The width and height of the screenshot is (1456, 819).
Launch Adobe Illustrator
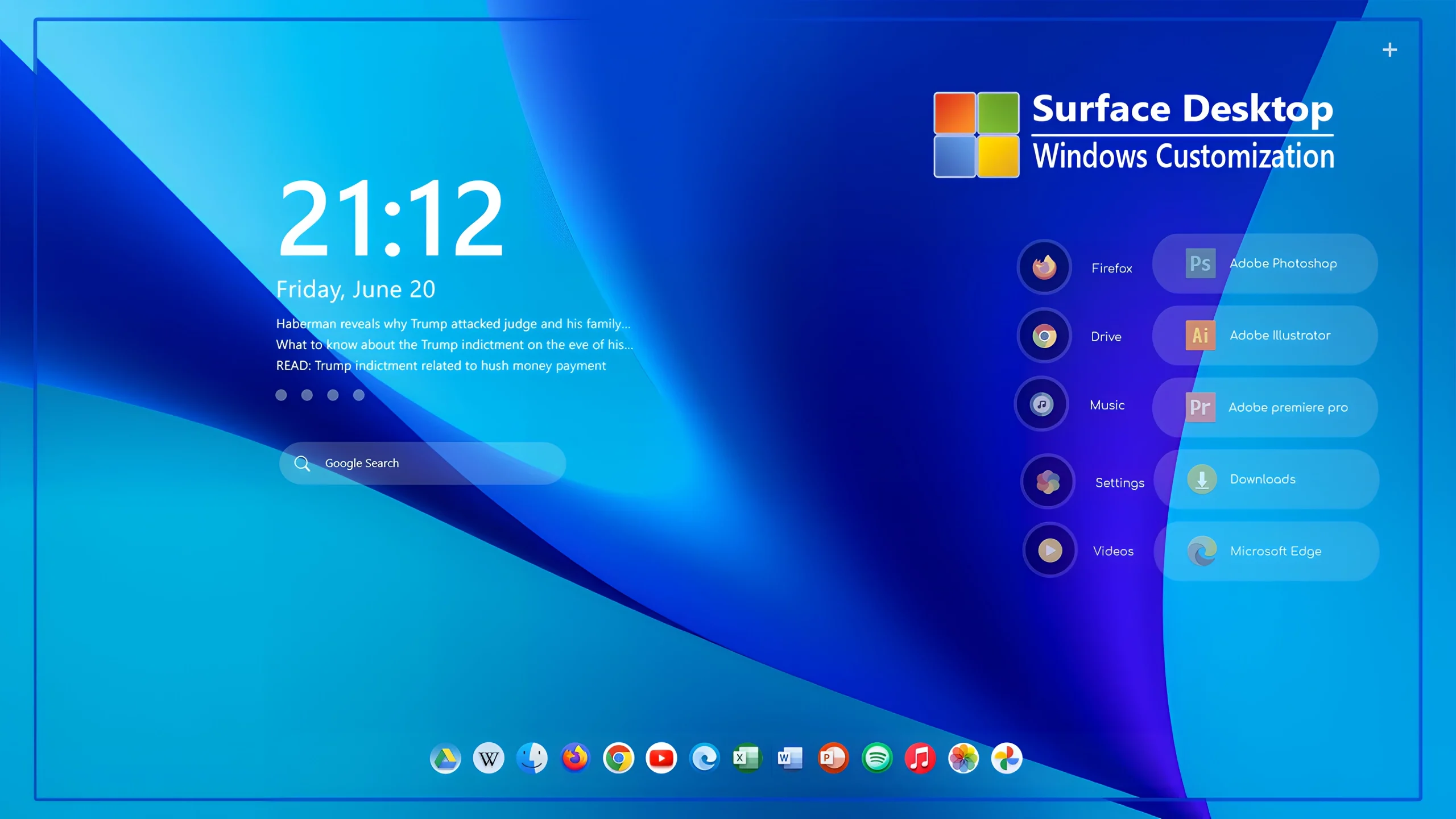[1265, 336]
